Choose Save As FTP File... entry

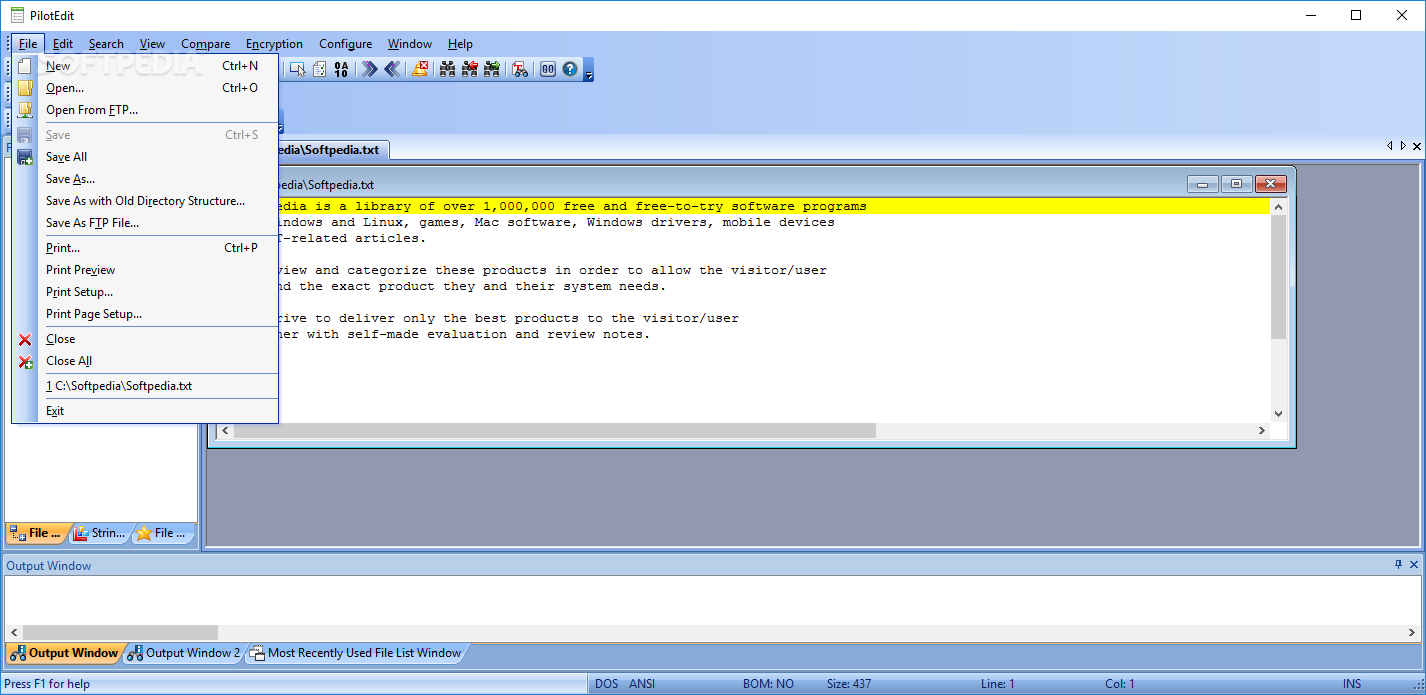(145, 223)
